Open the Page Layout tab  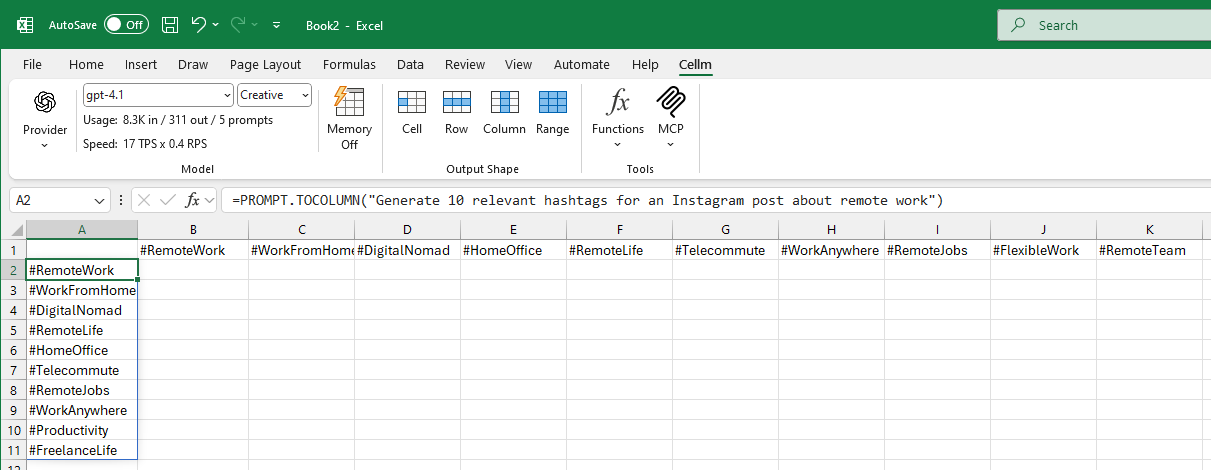point(265,64)
